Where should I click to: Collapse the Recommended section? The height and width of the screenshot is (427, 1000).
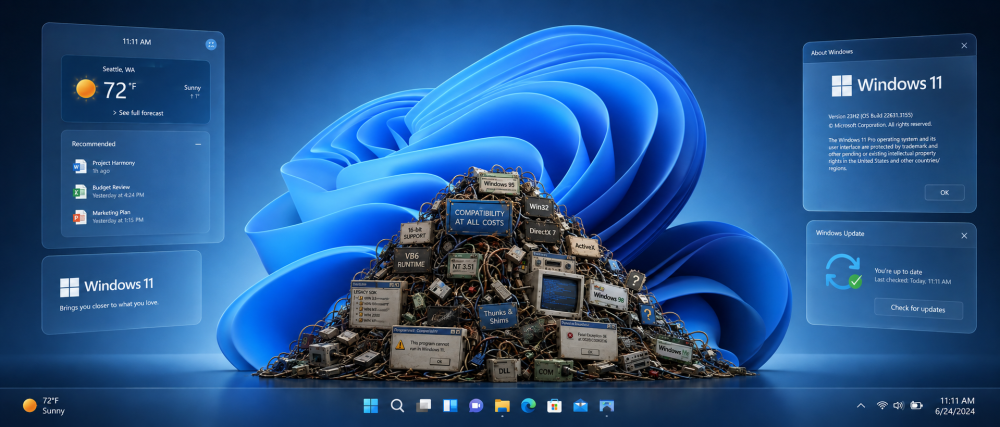point(198,145)
